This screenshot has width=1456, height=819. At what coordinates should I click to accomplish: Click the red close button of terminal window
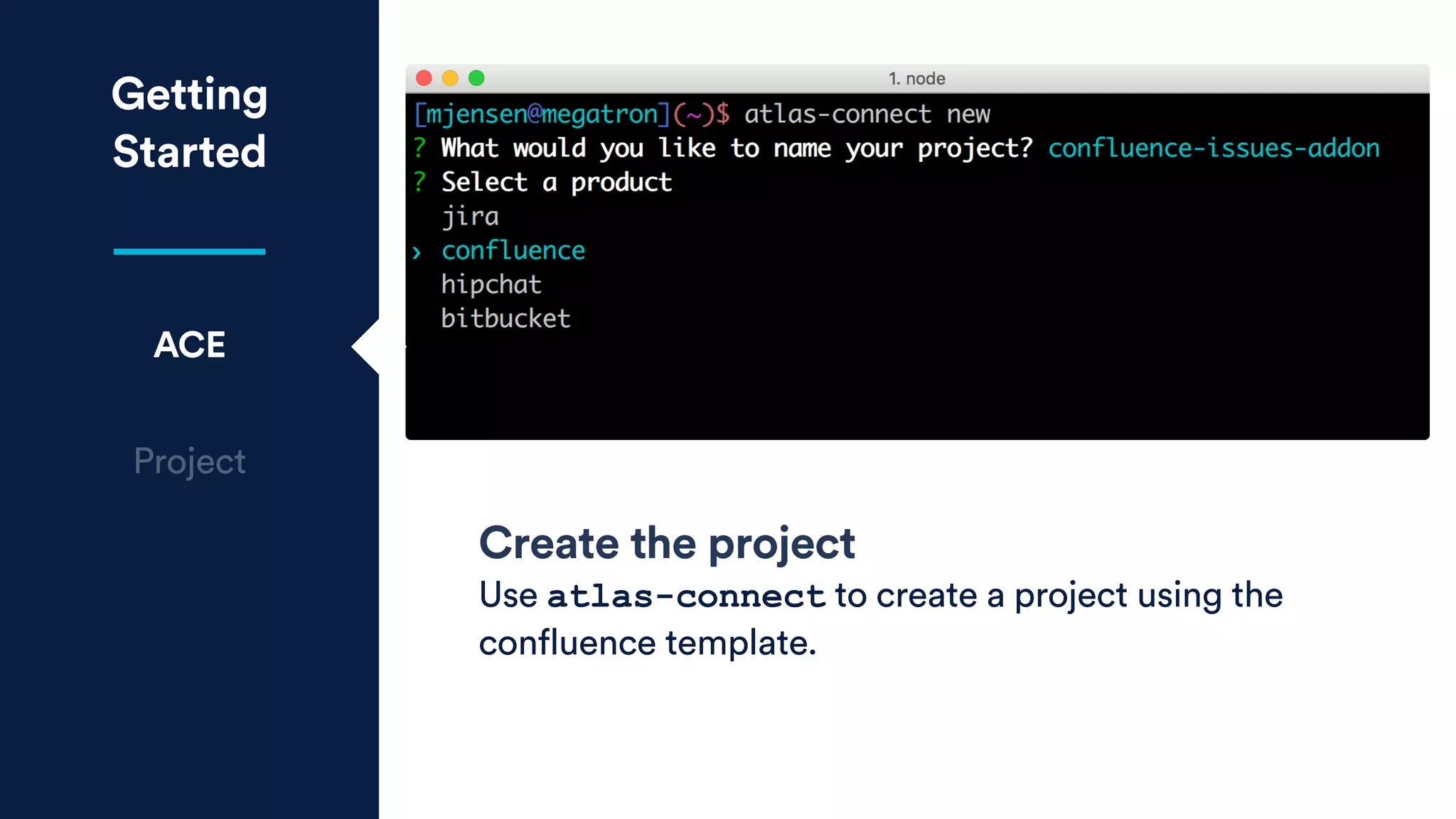(x=424, y=78)
